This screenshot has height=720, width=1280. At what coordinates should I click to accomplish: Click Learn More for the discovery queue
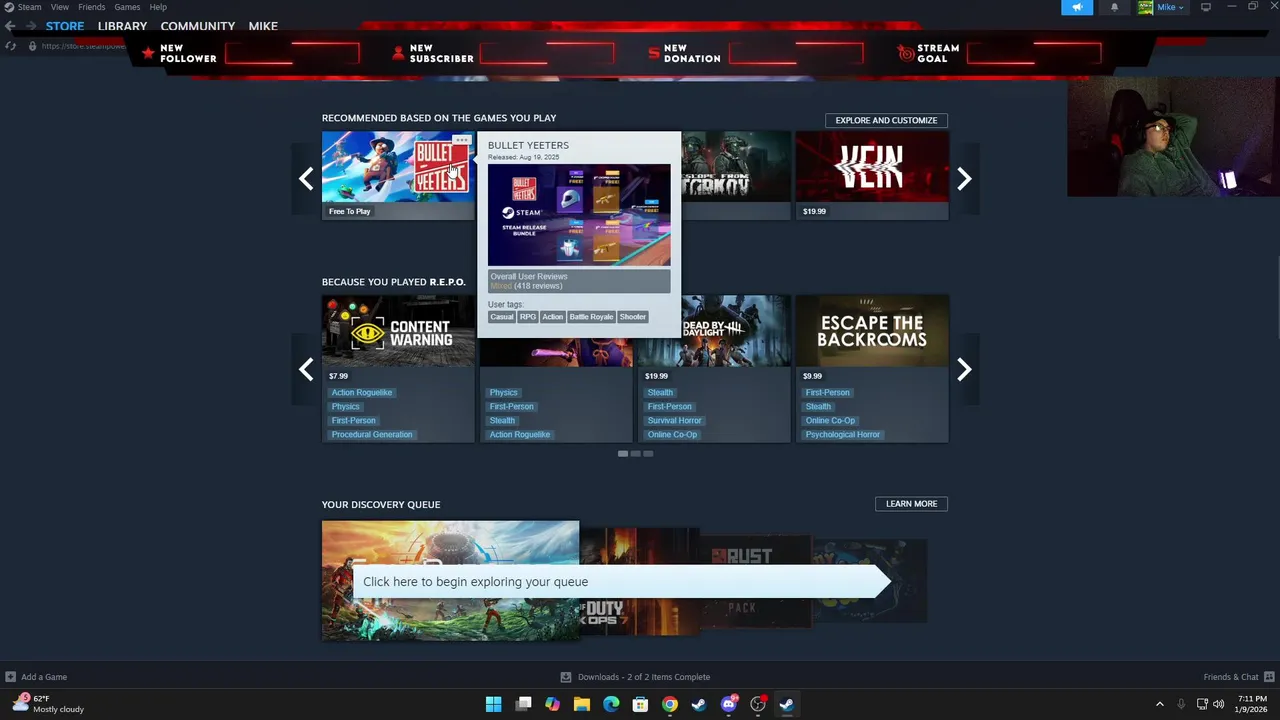[911, 504]
